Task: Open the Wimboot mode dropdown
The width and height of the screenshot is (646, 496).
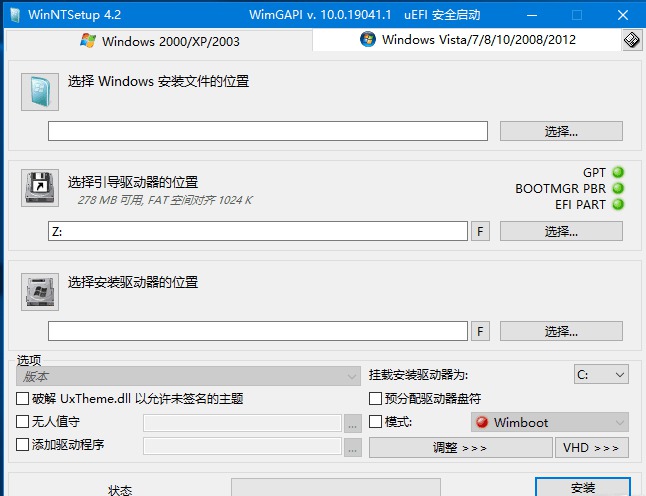Action: [x=550, y=422]
